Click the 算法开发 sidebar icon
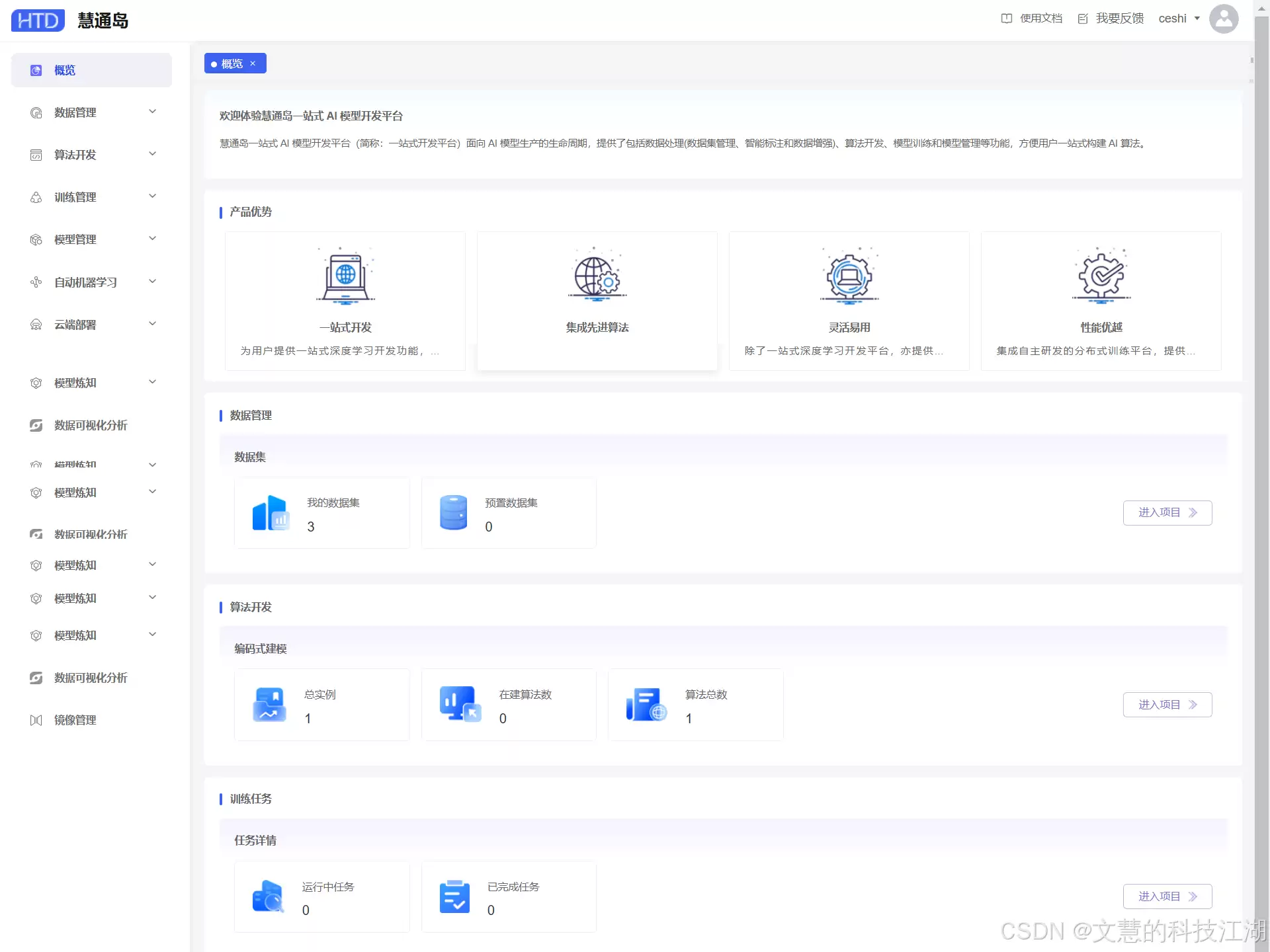The image size is (1270, 952). (36, 155)
